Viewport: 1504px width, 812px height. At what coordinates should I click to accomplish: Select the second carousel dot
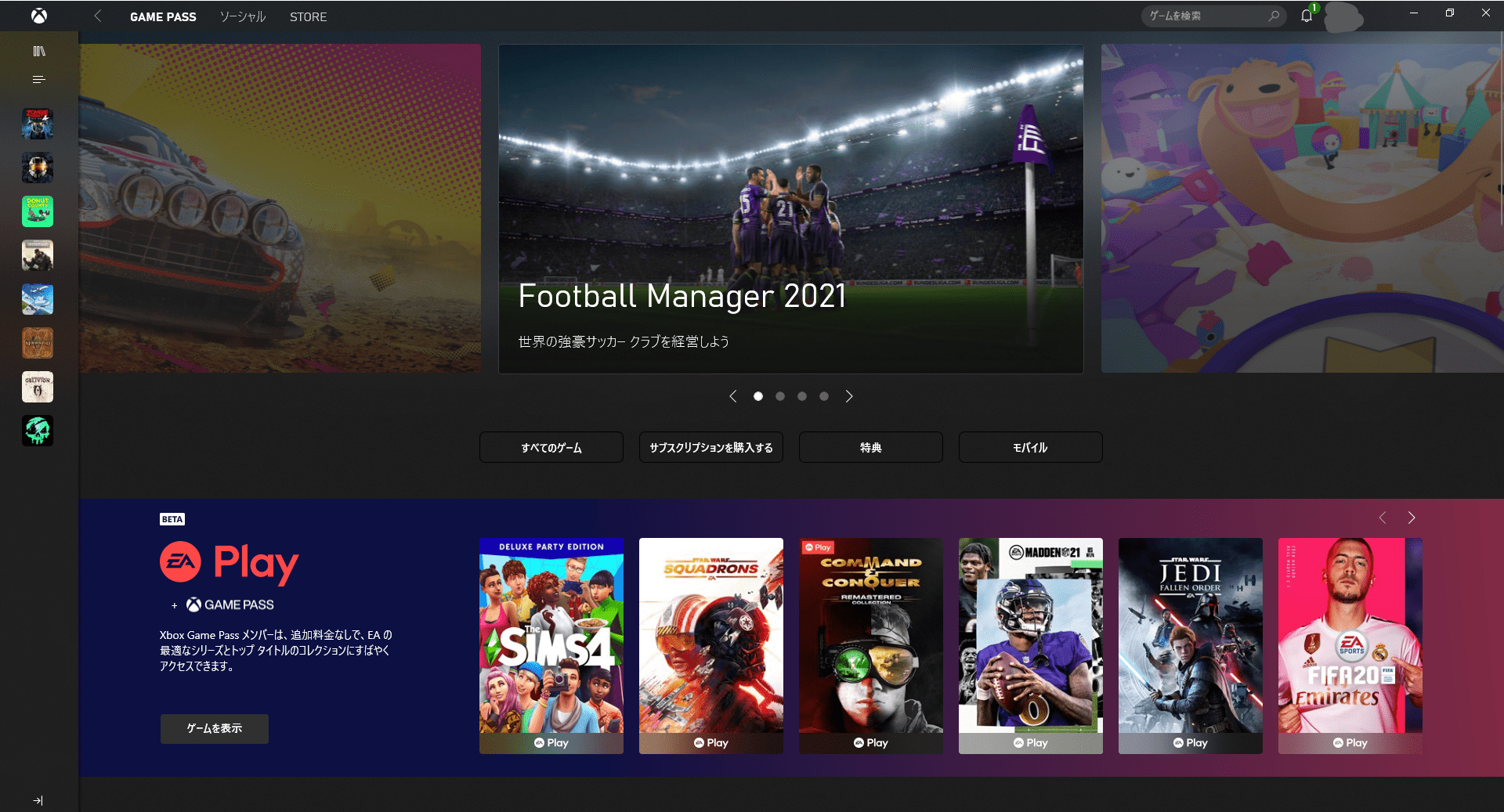point(780,396)
